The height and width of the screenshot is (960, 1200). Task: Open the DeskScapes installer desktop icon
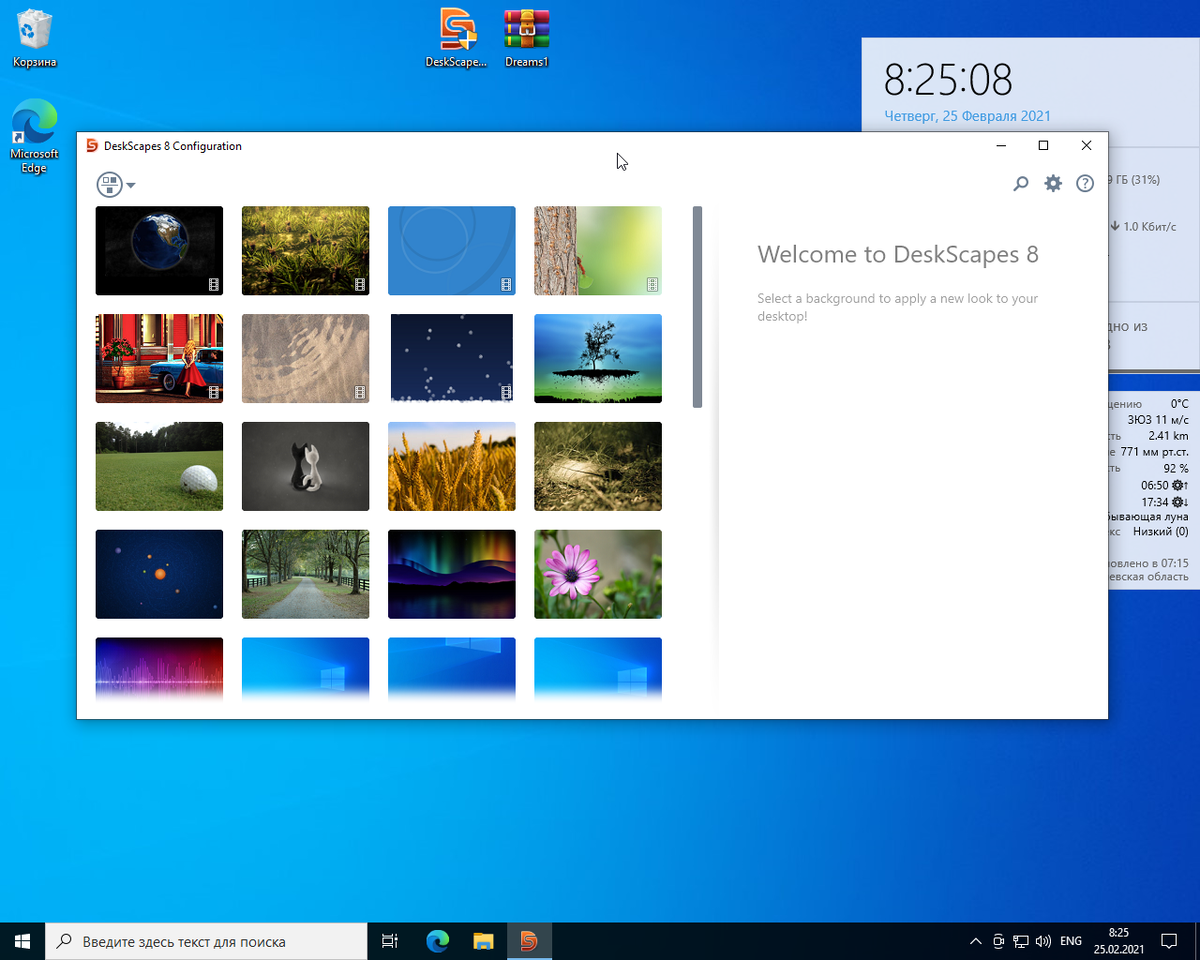point(457,39)
